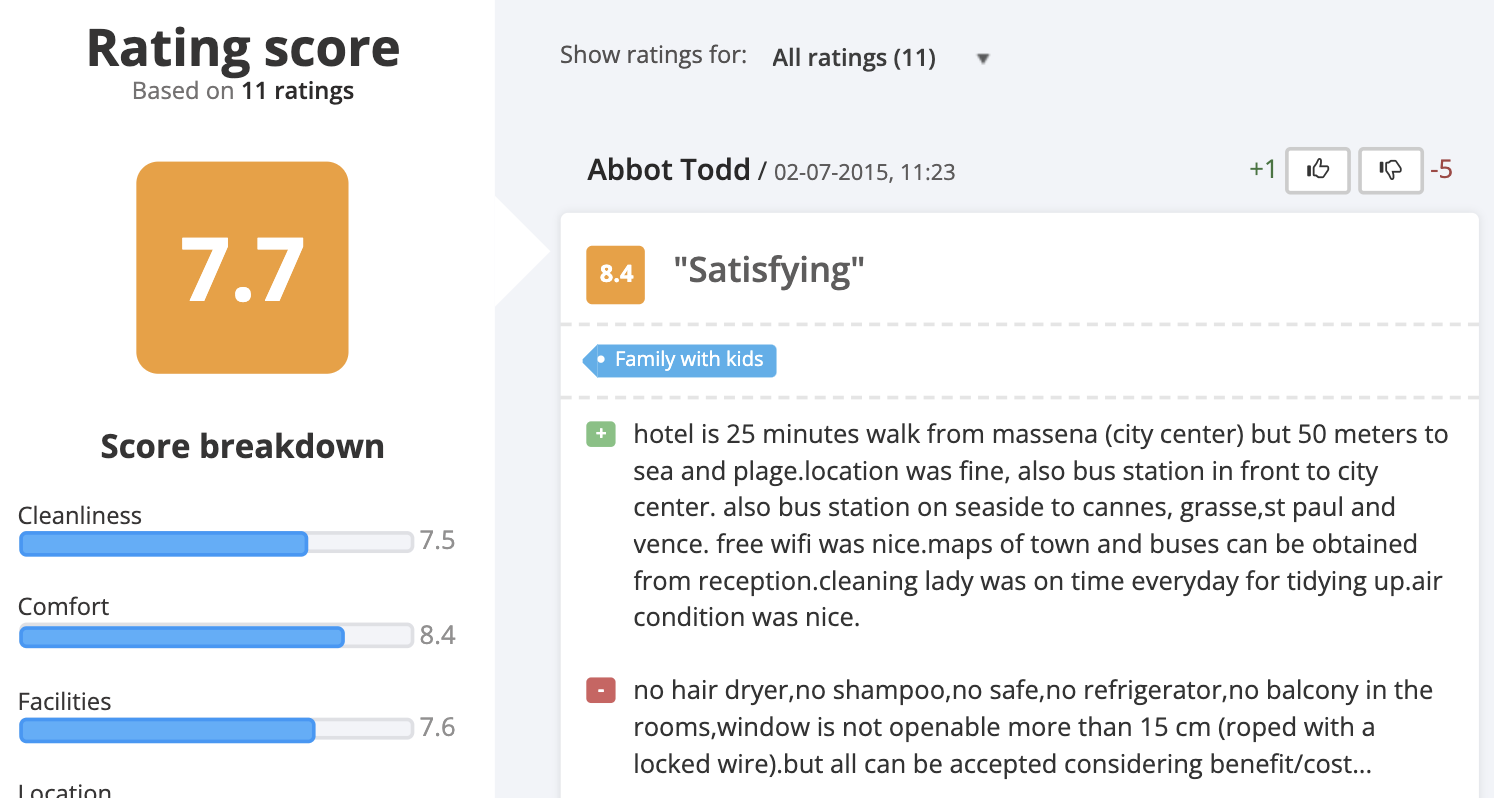This screenshot has height=798, width=1494.
Task: Click the thumbs-down vote button
Action: (1390, 170)
